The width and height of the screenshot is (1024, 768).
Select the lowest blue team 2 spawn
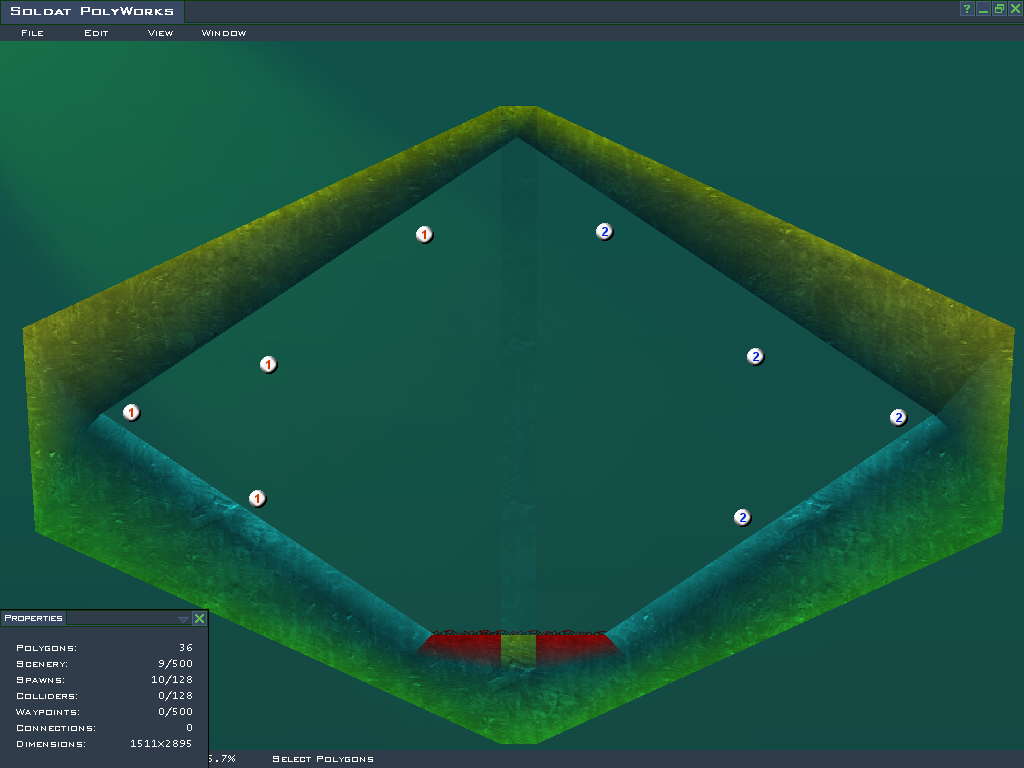pyautogui.click(x=742, y=518)
